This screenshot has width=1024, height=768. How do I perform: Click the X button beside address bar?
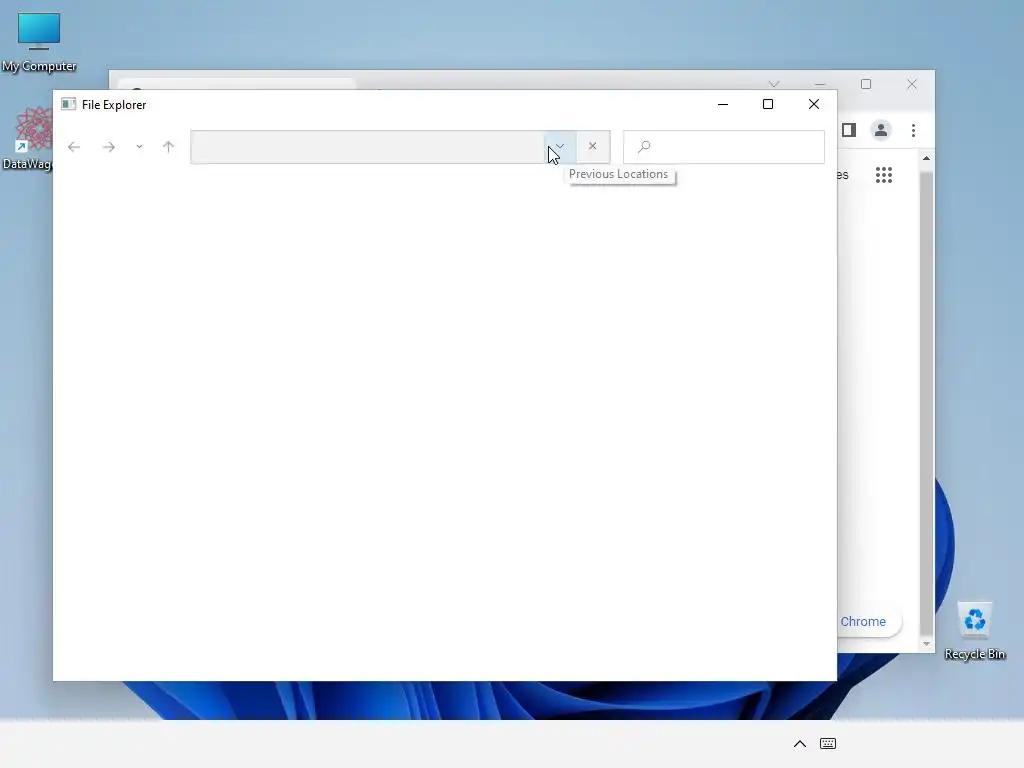[x=592, y=146]
